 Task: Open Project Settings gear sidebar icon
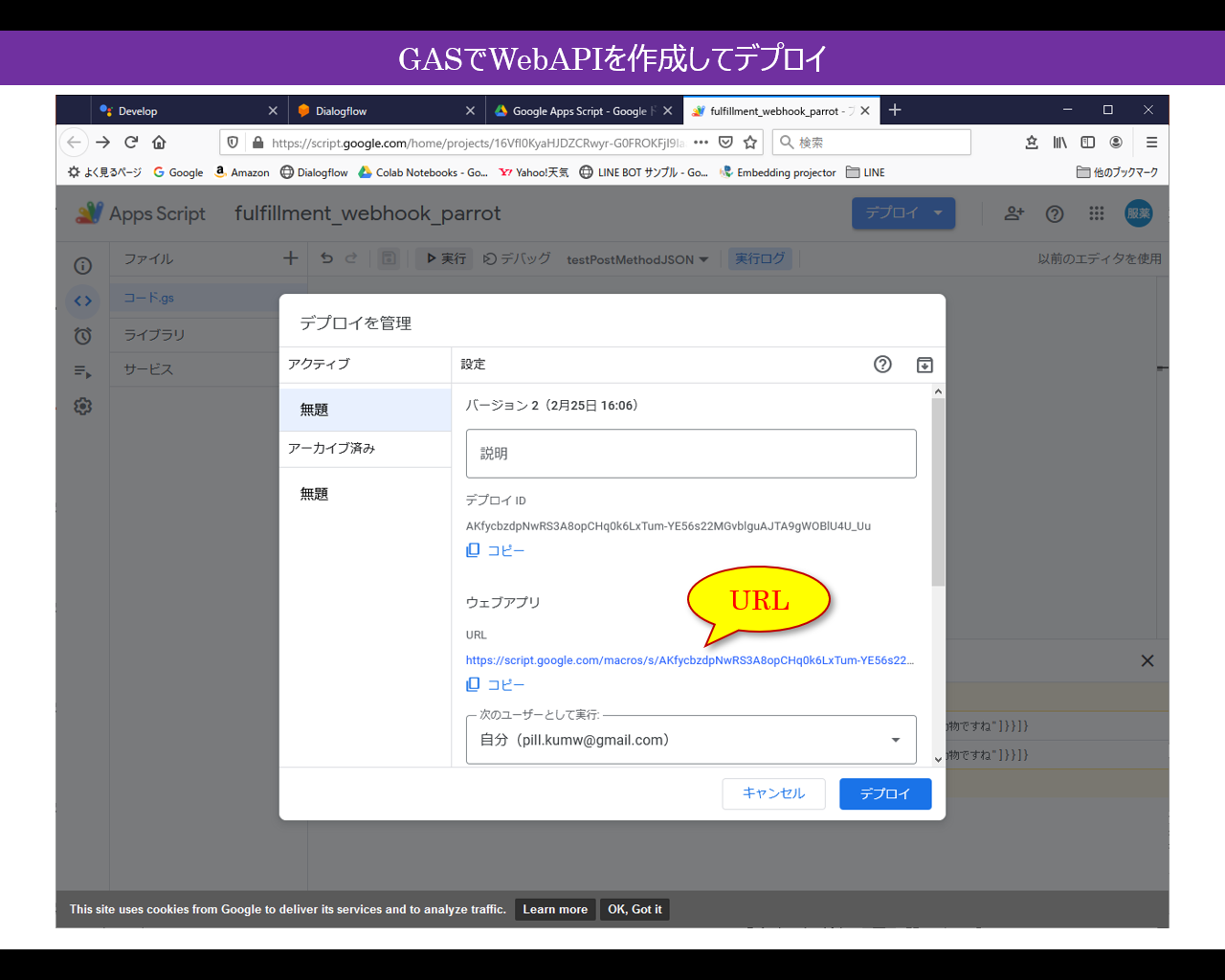pos(83,406)
